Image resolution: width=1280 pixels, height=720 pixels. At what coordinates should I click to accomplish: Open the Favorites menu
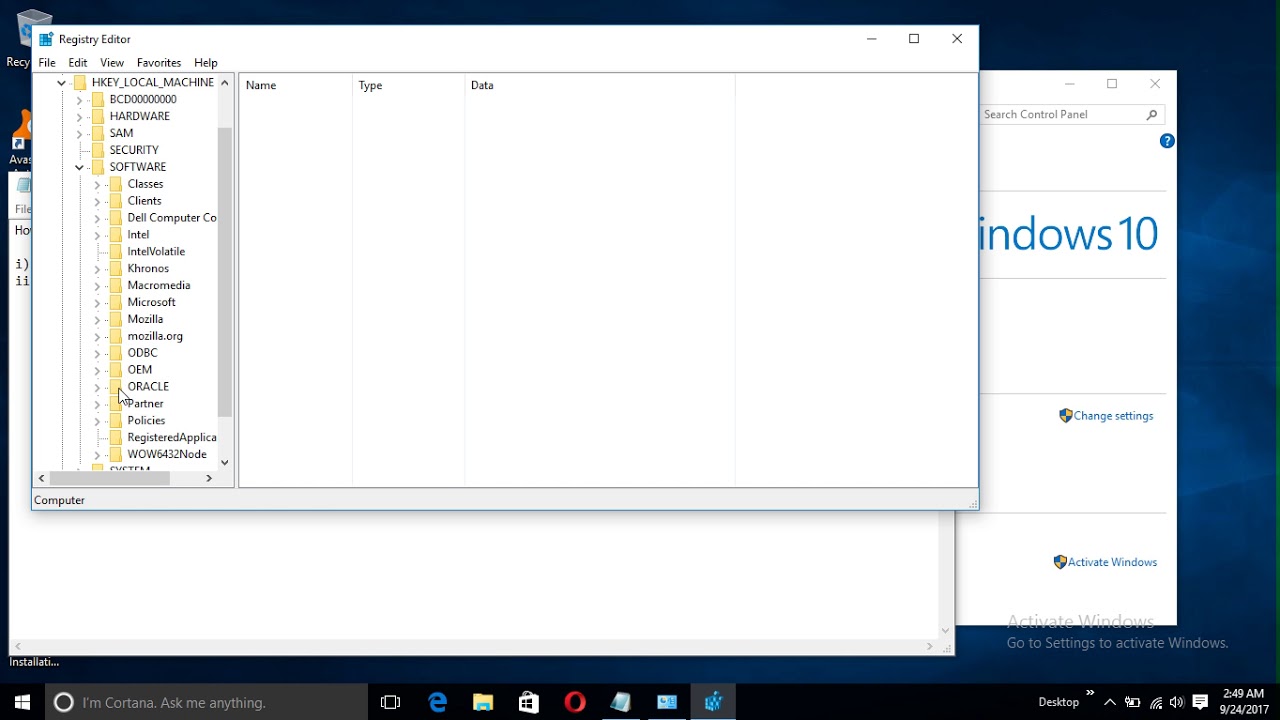(x=159, y=62)
